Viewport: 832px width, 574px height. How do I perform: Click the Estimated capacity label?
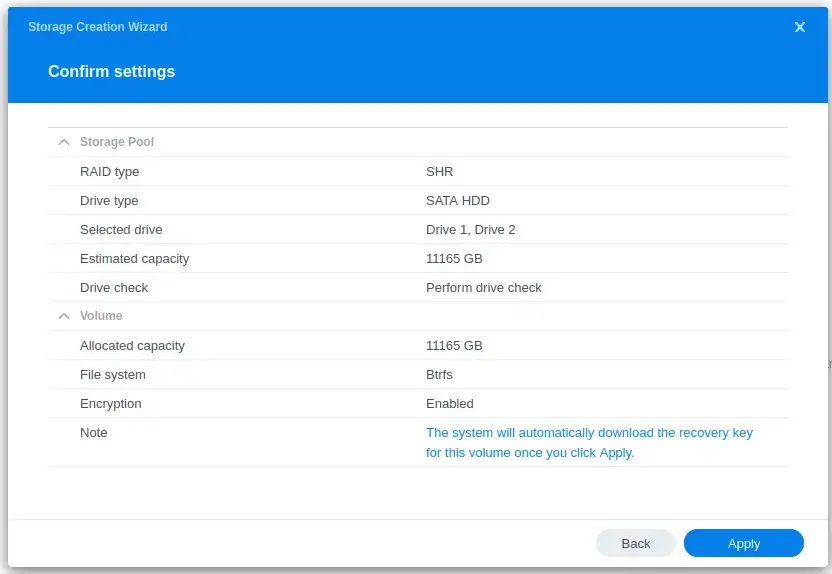[134, 259]
